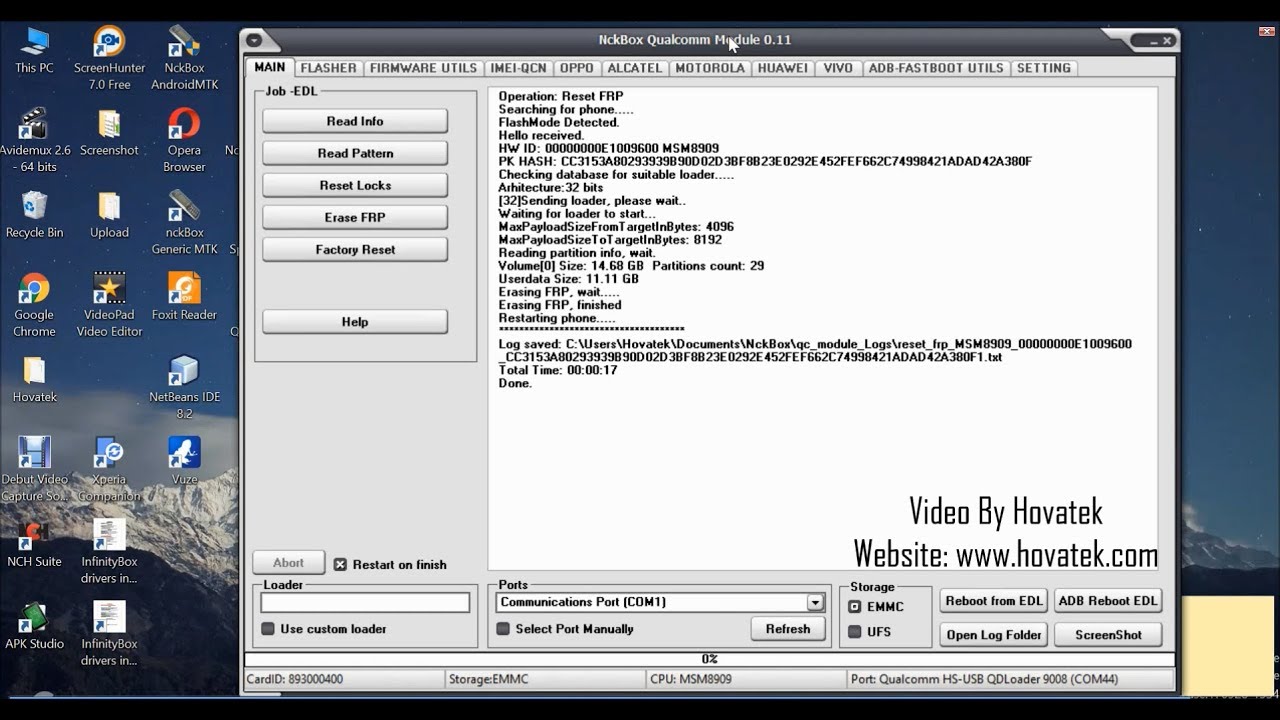1280x720 pixels.
Task: Click the Total Time: 00:00:17 log line
Action: [x=558, y=370]
